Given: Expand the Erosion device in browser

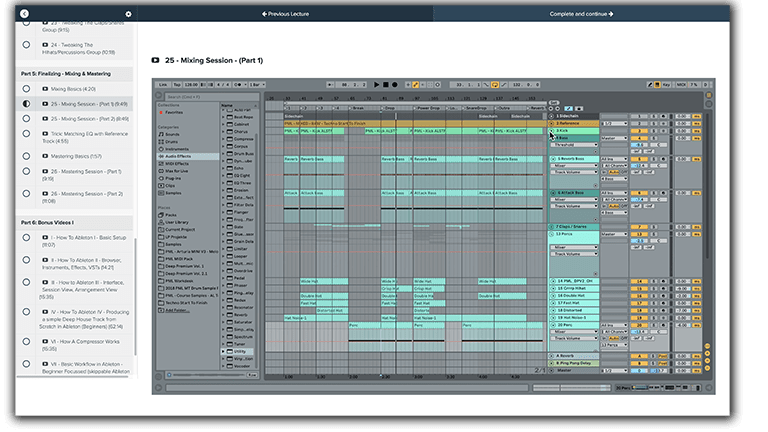Looking at the screenshot, I should (224, 190).
